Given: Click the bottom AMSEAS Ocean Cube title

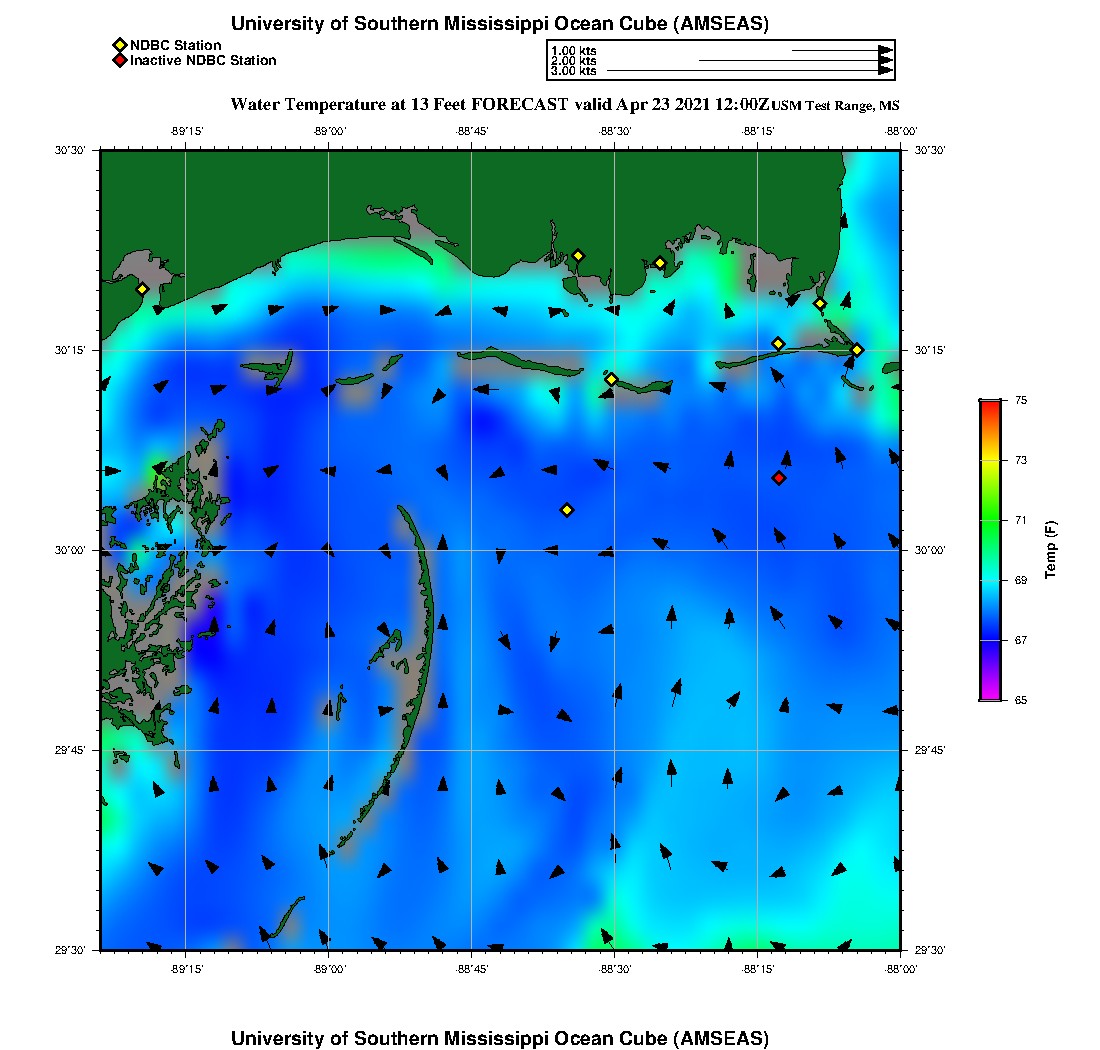Looking at the screenshot, I should [x=500, y=1038].
